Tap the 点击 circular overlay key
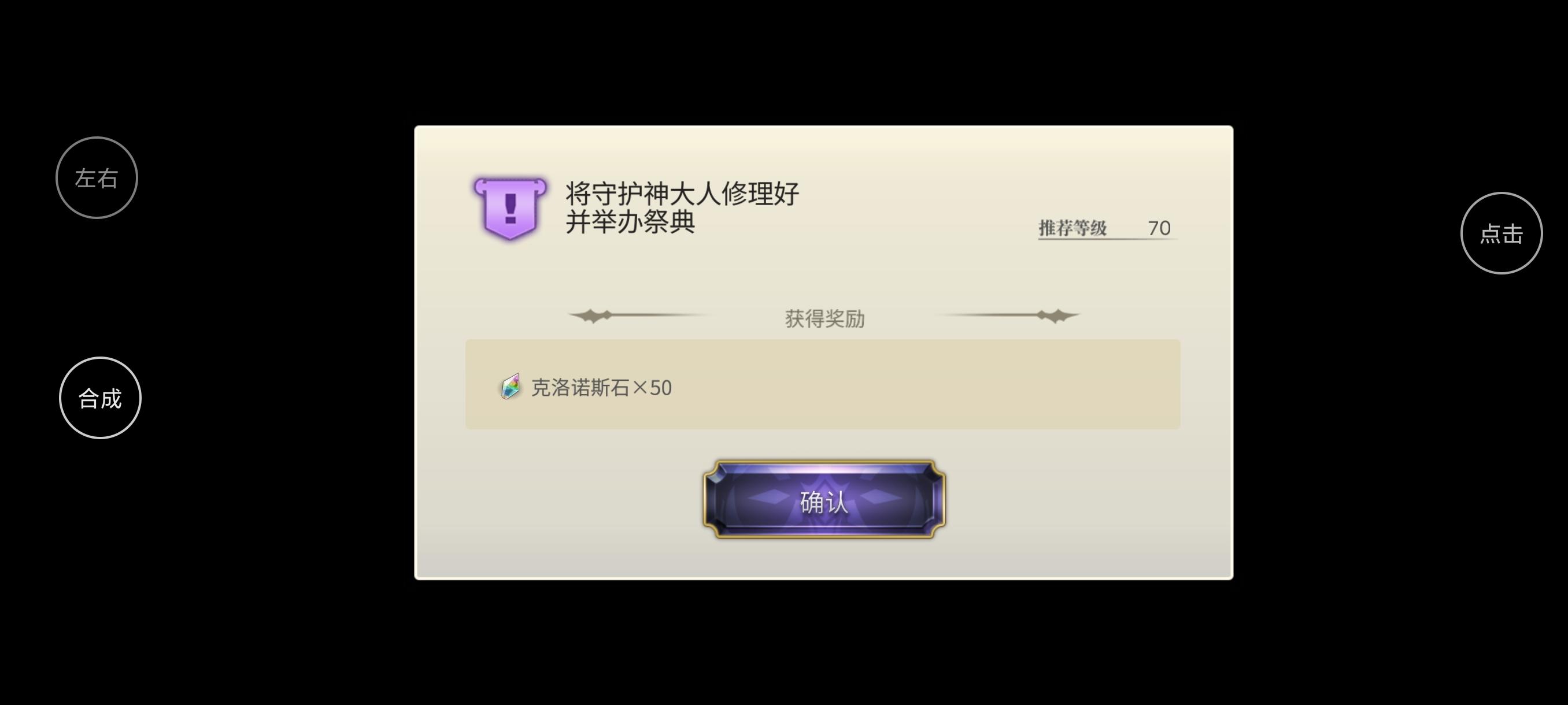The width and height of the screenshot is (1568, 705). (1502, 233)
